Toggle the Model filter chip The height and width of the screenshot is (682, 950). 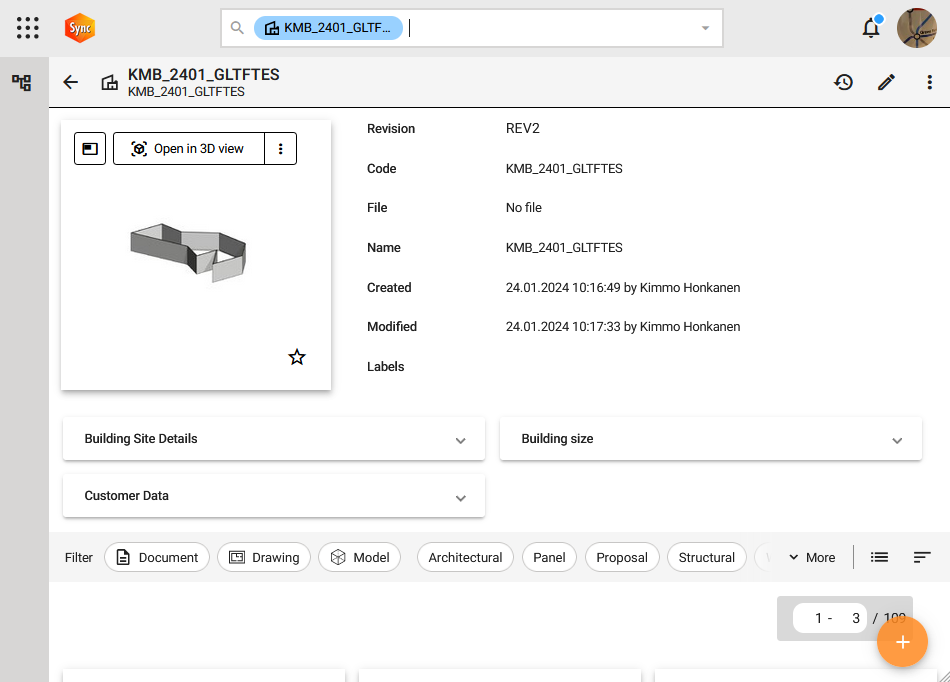(360, 558)
